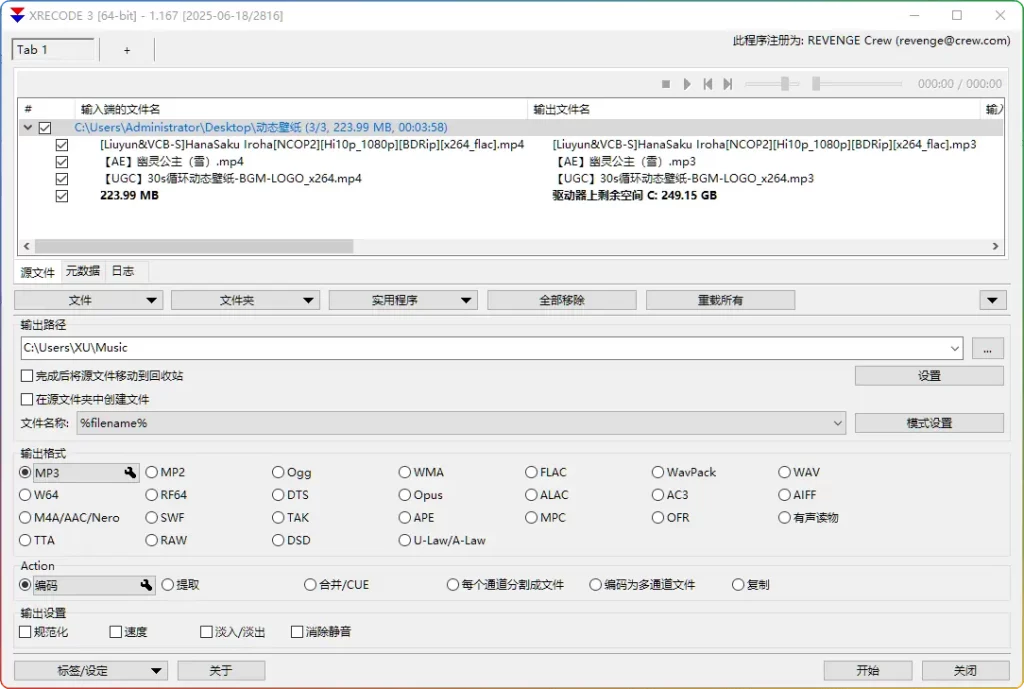Toggle checkbox beside 223.99 MB total
Image resolution: width=1024 pixels, height=689 pixels.
(62, 195)
